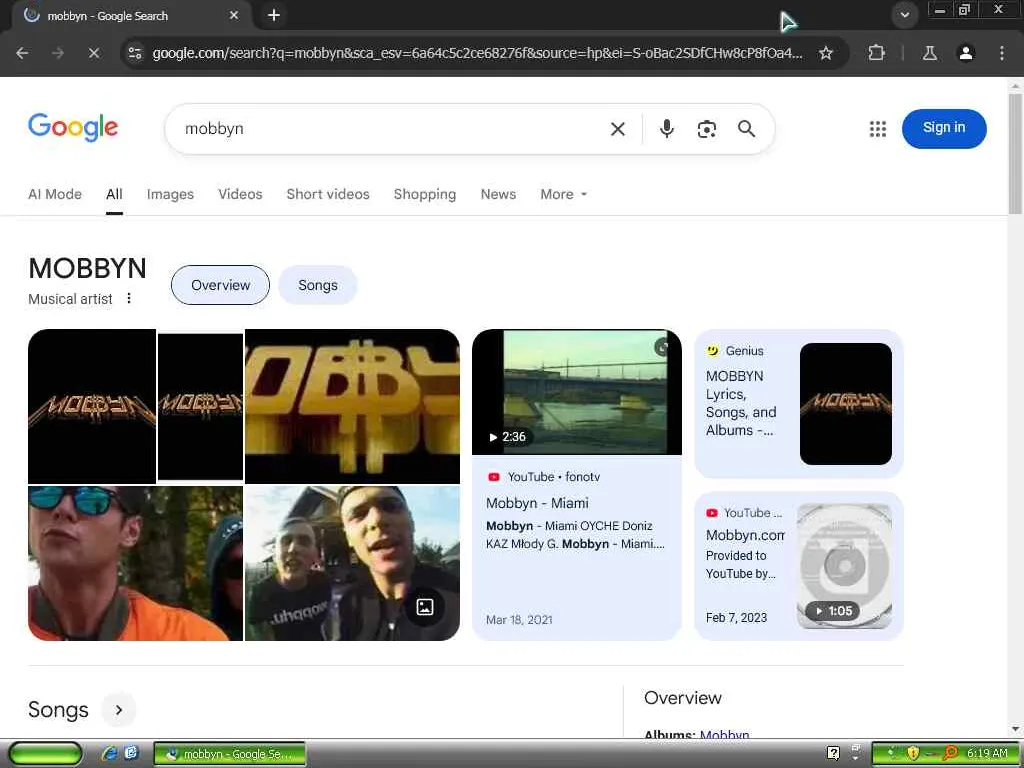Open the green Start button
This screenshot has width=1024, height=768.
(x=45, y=754)
